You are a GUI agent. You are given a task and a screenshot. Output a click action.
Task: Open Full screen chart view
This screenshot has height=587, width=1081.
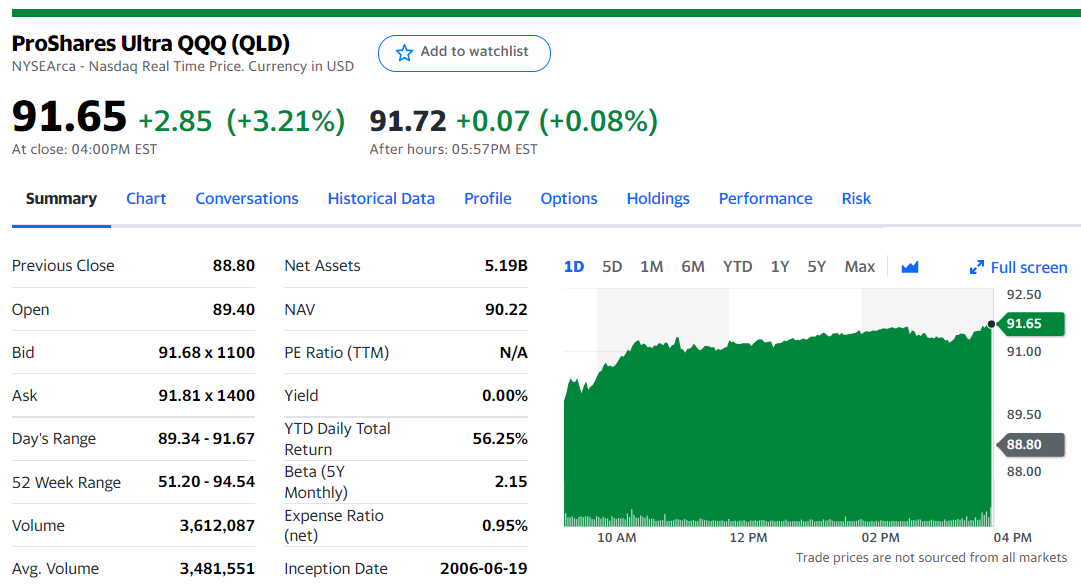[x=1018, y=268]
